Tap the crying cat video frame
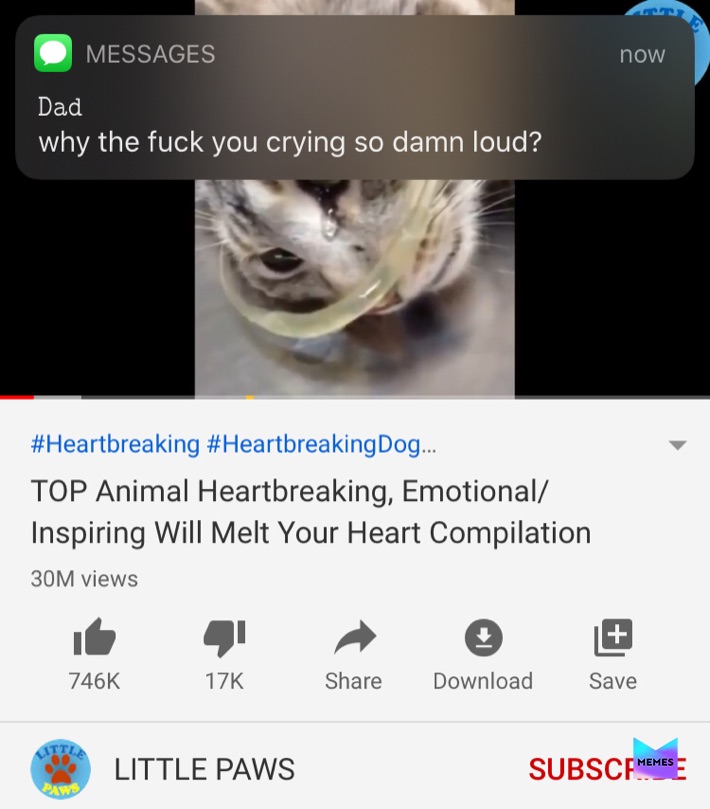 click(354, 287)
